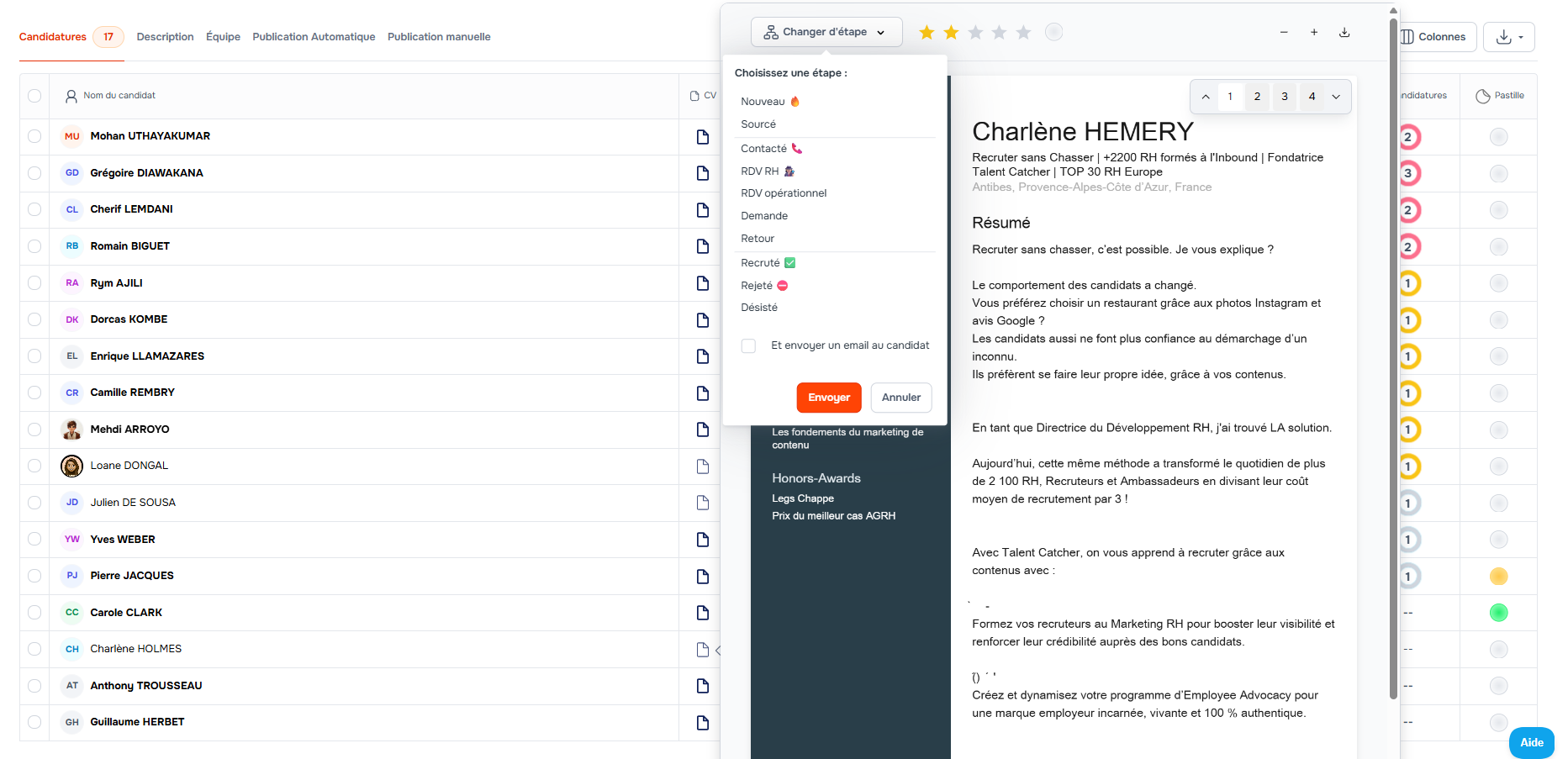The image size is (1568, 759).
Task: Open the Publication Automatique tab
Action: [x=314, y=37]
